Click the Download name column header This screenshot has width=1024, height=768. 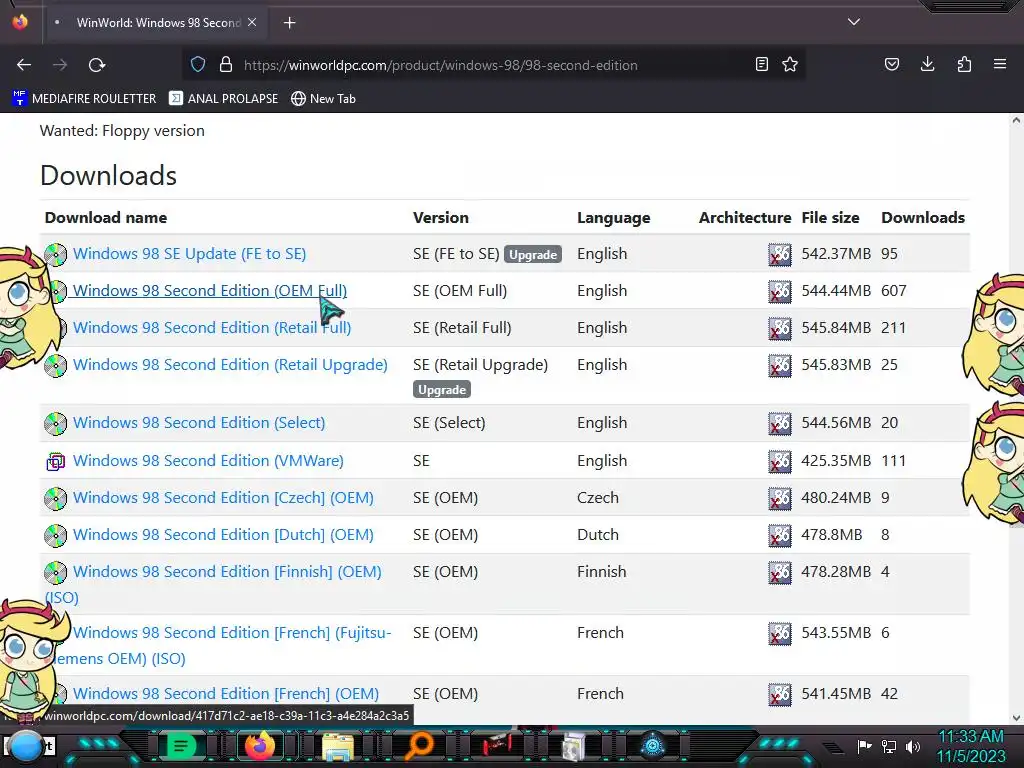pyautogui.click(x=106, y=217)
